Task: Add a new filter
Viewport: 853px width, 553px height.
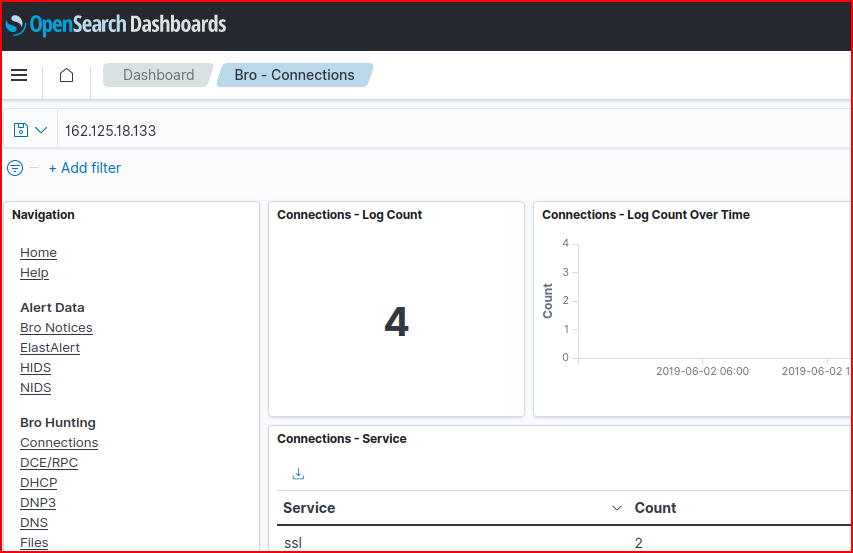Action: tap(85, 168)
